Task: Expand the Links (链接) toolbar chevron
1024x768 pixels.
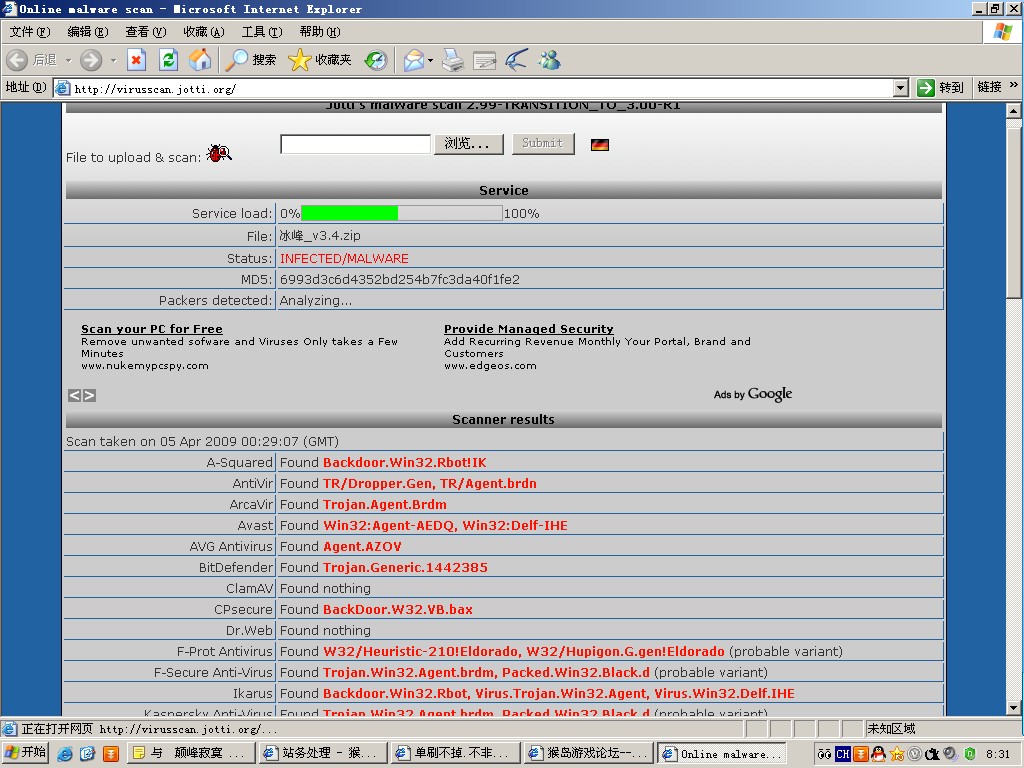Action: (x=1014, y=86)
